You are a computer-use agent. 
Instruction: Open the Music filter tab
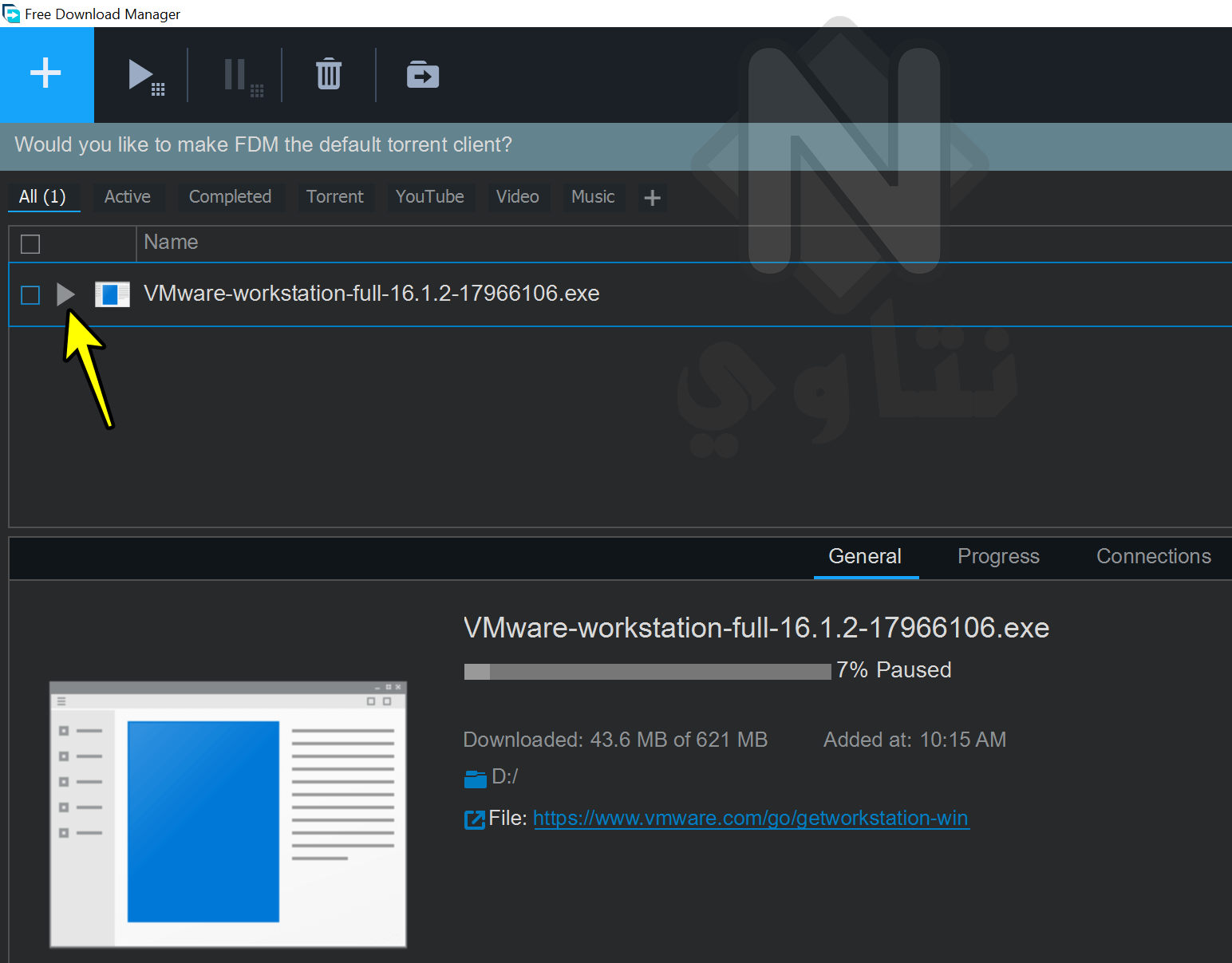pos(593,196)
